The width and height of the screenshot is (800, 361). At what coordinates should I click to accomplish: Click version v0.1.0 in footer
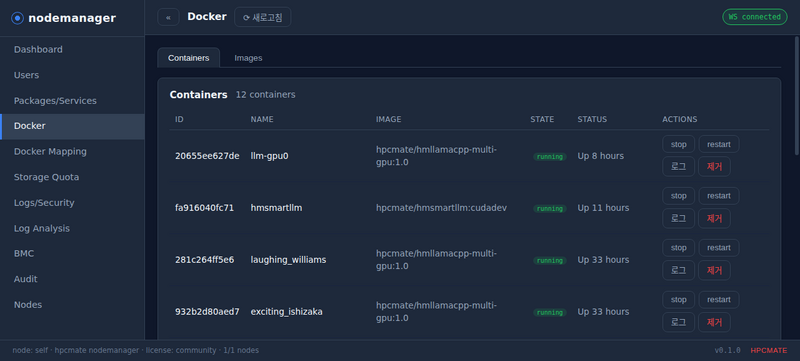click(x=727, y=350)
